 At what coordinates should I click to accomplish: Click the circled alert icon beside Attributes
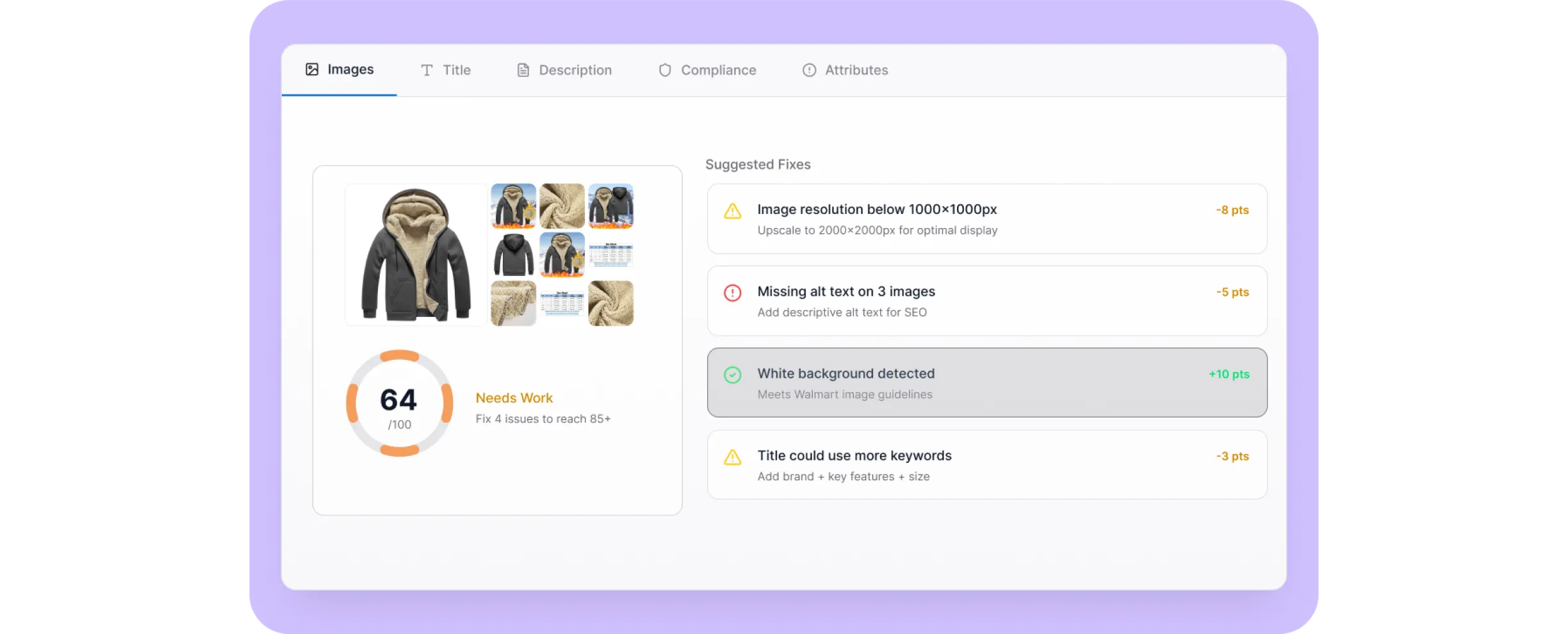point(810,70)
